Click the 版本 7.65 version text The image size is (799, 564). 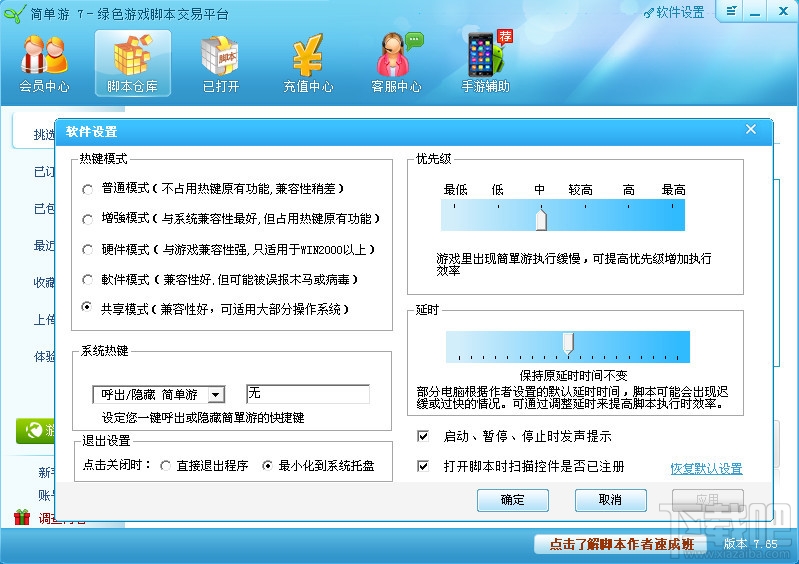751,544
